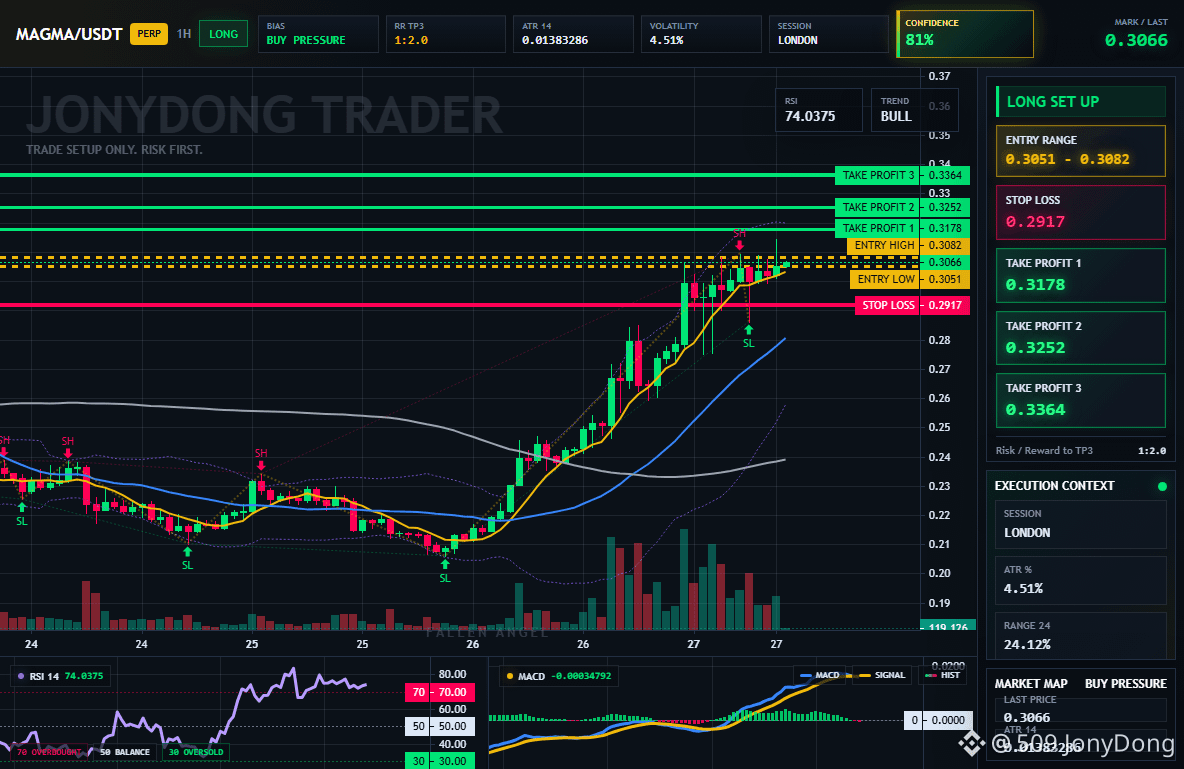Click the 50 Balance legend chip

point(125,752)
